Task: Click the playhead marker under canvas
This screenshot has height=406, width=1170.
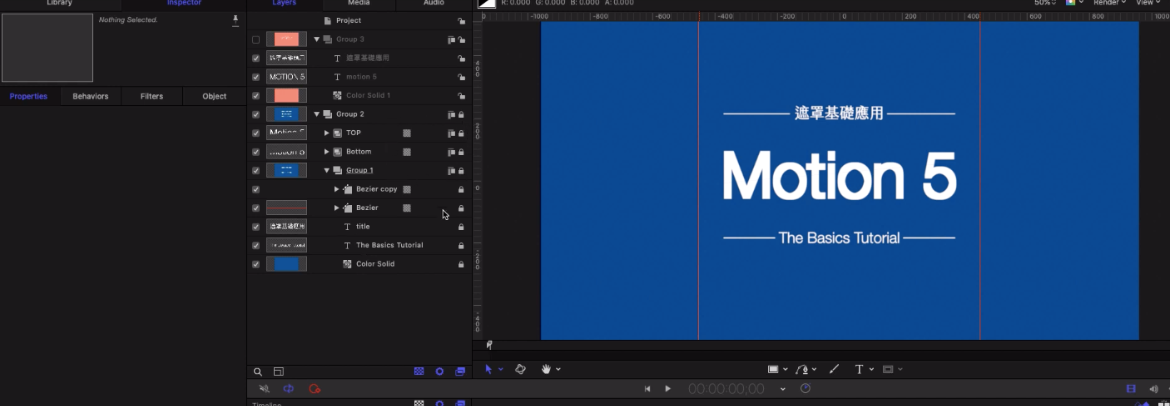Action: (x=489, y=345)
